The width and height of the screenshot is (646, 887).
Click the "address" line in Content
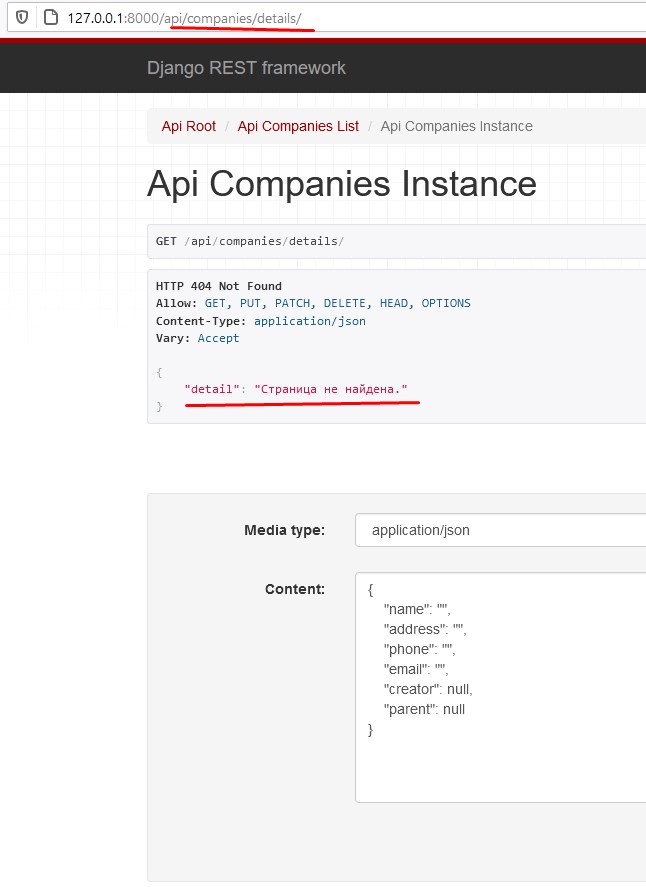coord(425,629)
